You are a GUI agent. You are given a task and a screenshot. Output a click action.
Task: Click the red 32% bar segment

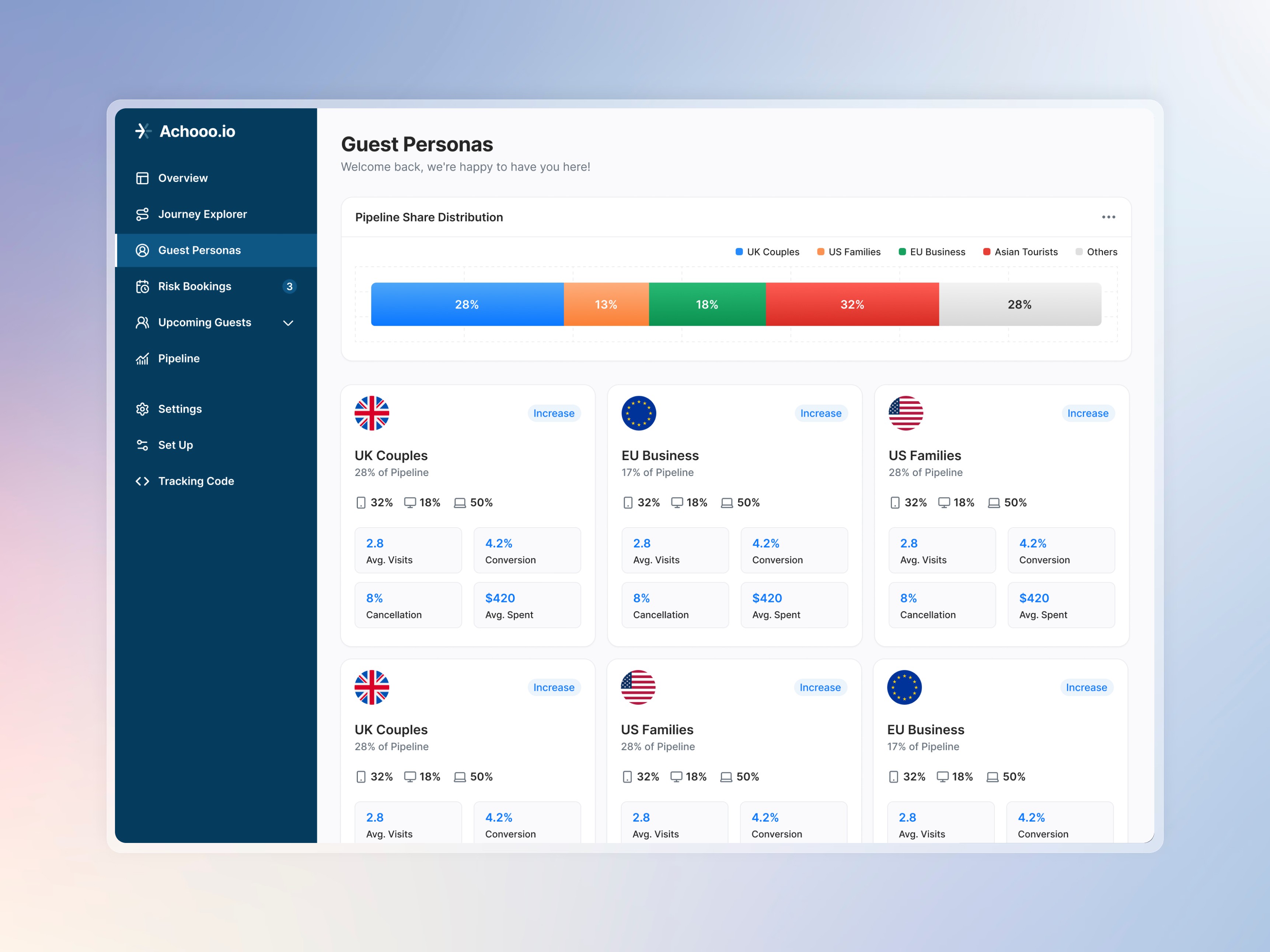click(852, 304)
